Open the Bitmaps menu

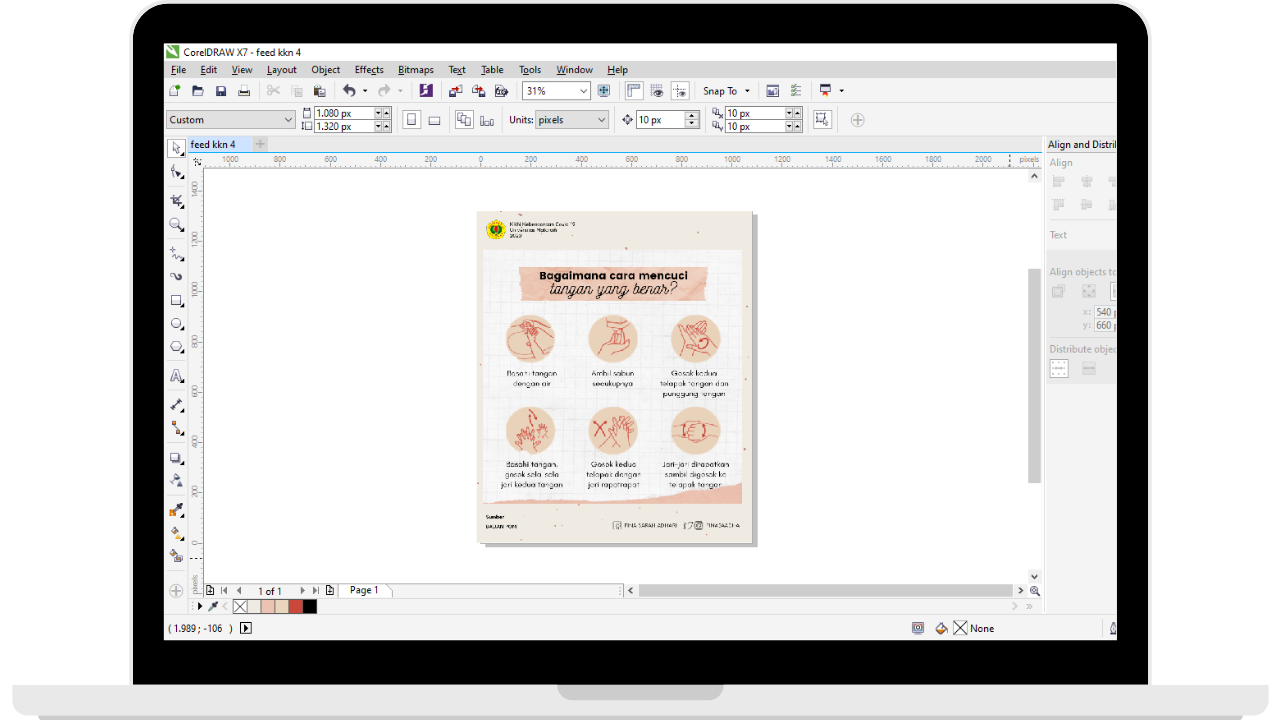(416, 70)
